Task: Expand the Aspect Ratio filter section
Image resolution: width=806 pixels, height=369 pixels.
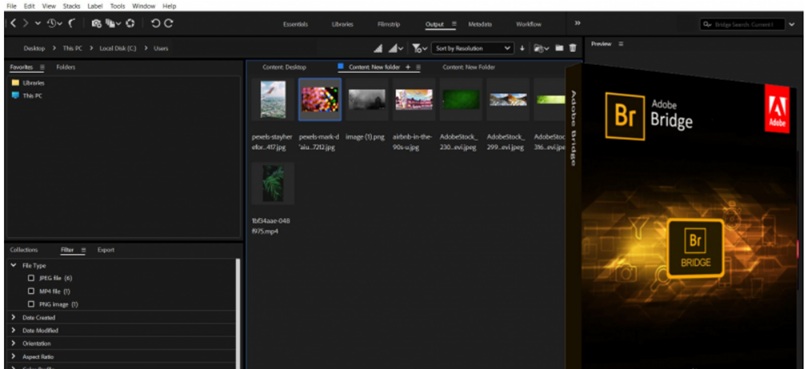Action: (13, 357)
